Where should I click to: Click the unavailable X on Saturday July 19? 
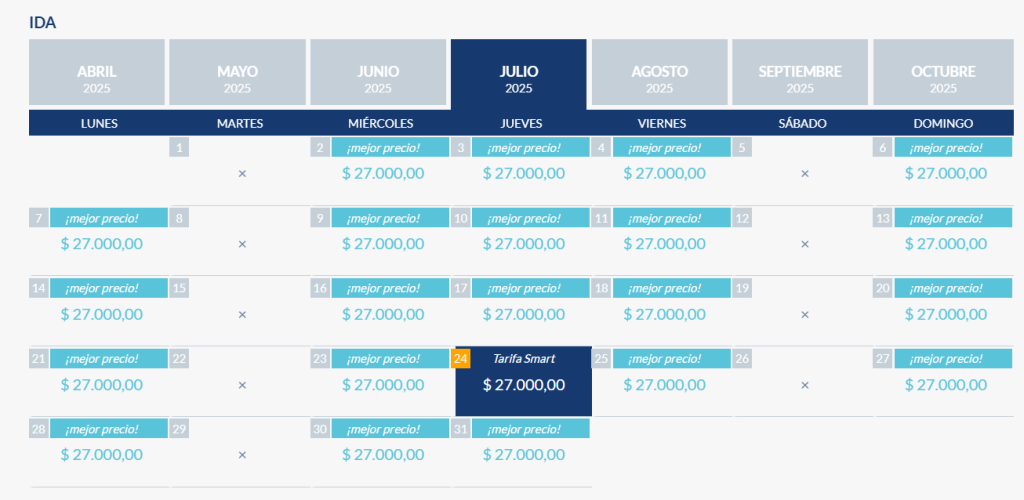(x=805, y=314)
